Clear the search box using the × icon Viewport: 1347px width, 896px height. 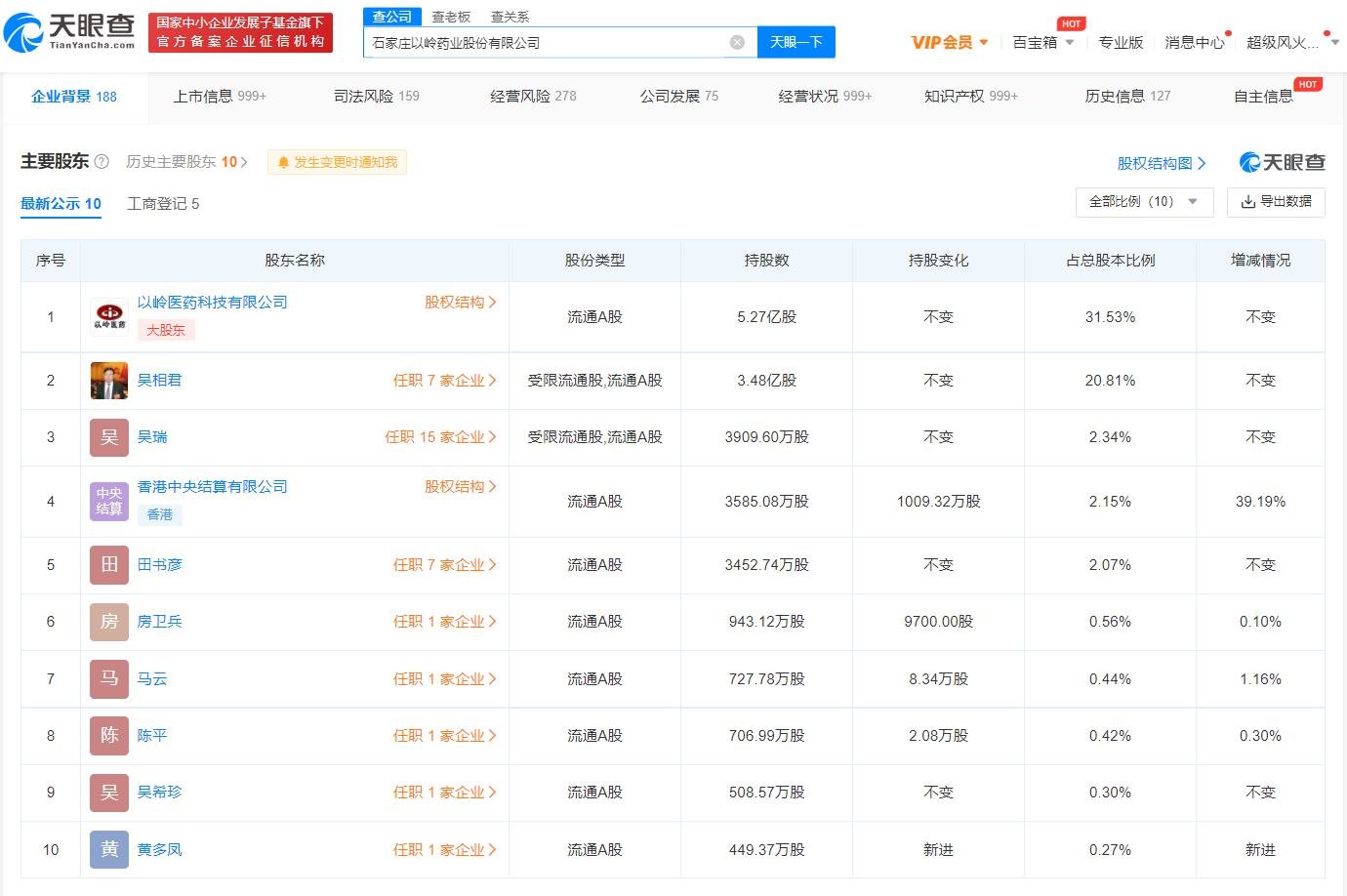click(x=739, y=42)
